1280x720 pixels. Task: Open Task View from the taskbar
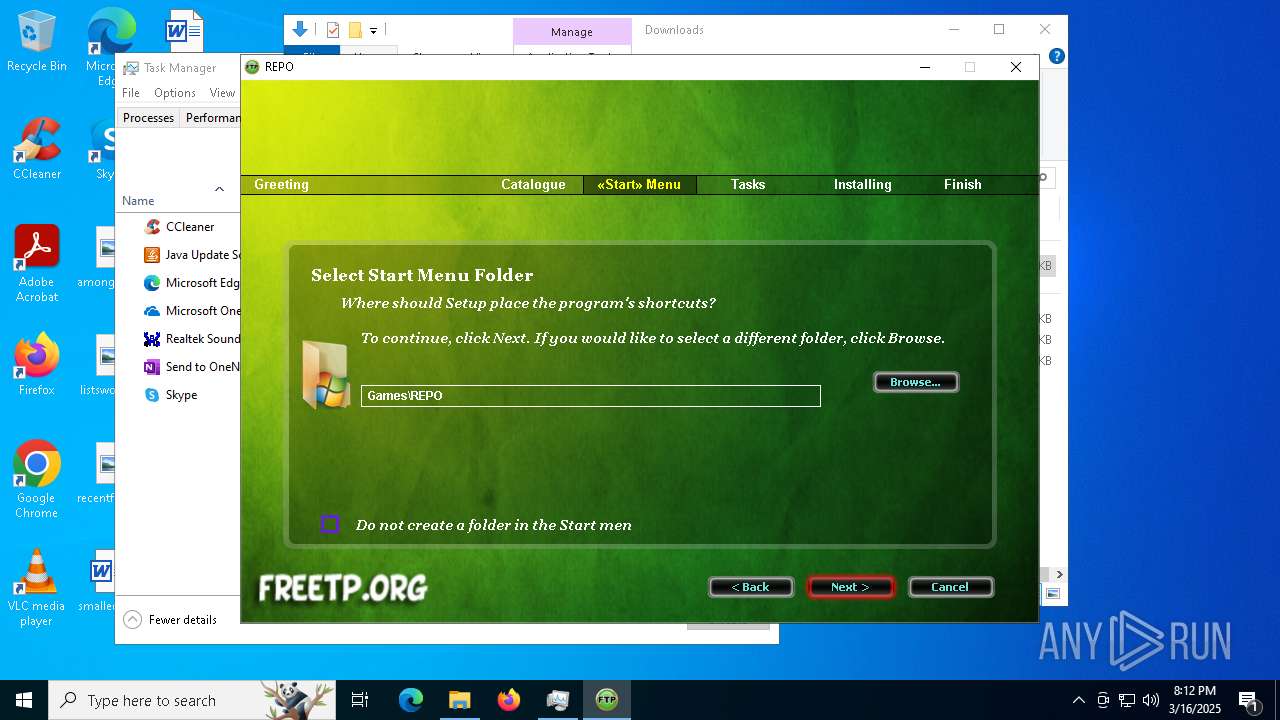(x=360, y=700)
